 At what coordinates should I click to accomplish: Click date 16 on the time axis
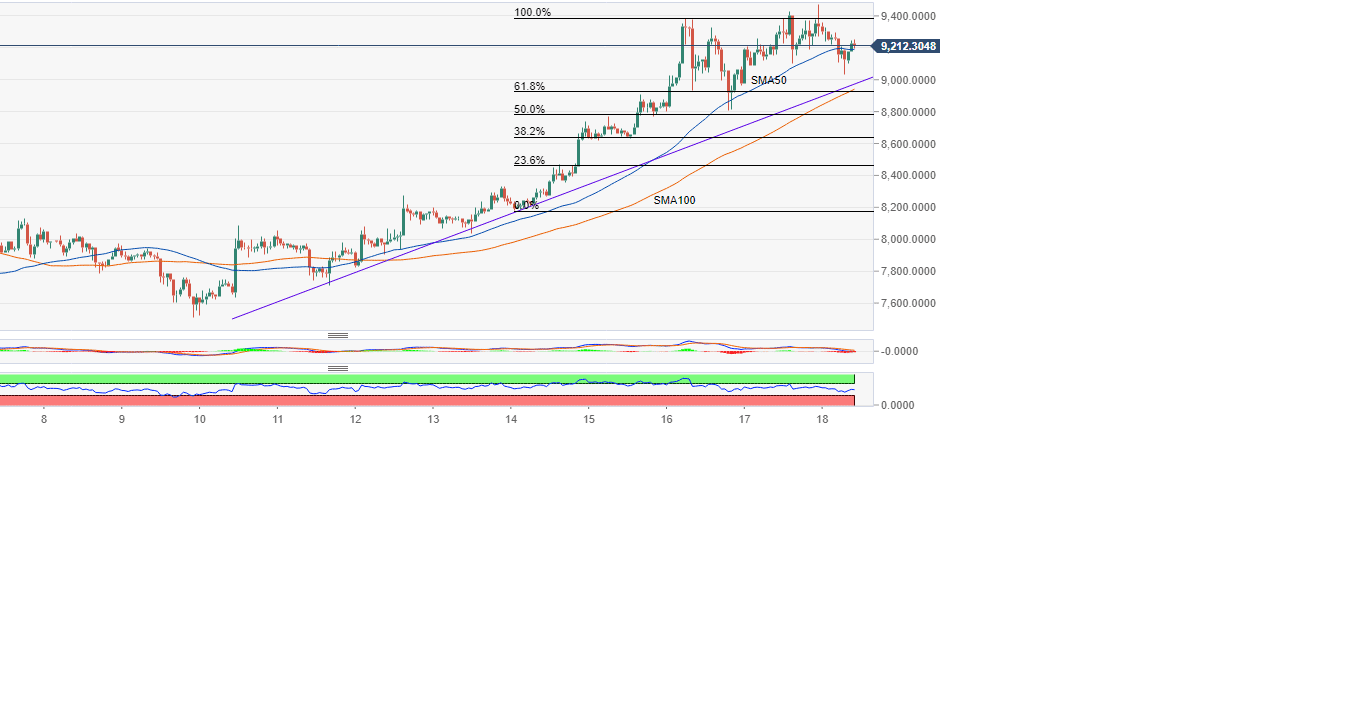pyautogui.click(x=666, y=421)
